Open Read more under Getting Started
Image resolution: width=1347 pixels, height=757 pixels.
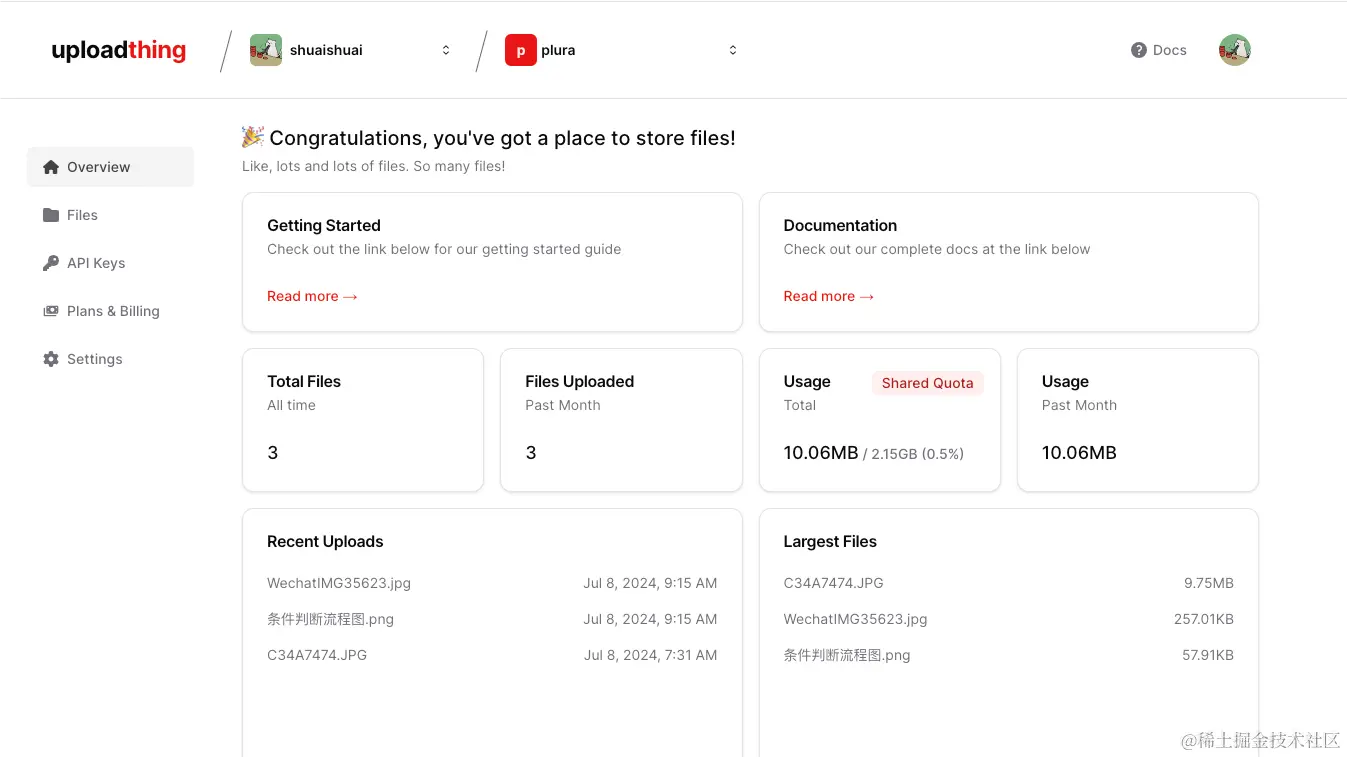pos(312,296)
